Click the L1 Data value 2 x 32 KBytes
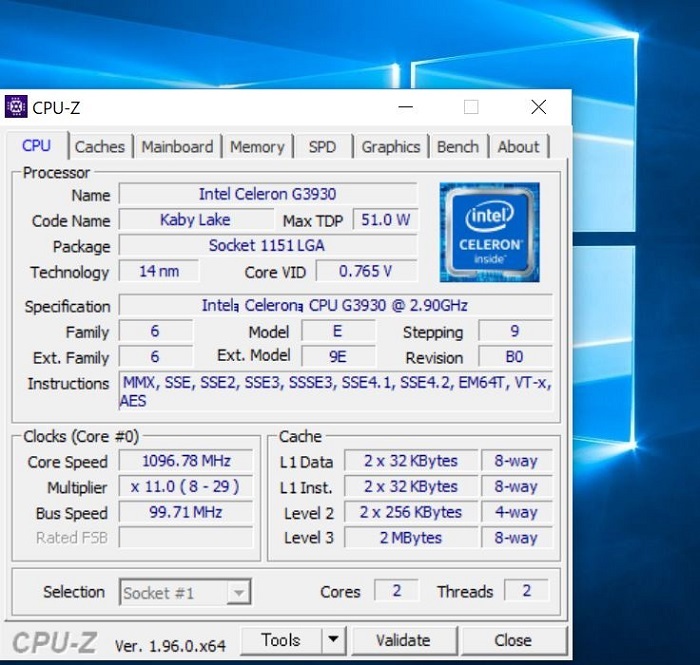The image size is (700, 665). pyautogui.click(x=411, y=461)
